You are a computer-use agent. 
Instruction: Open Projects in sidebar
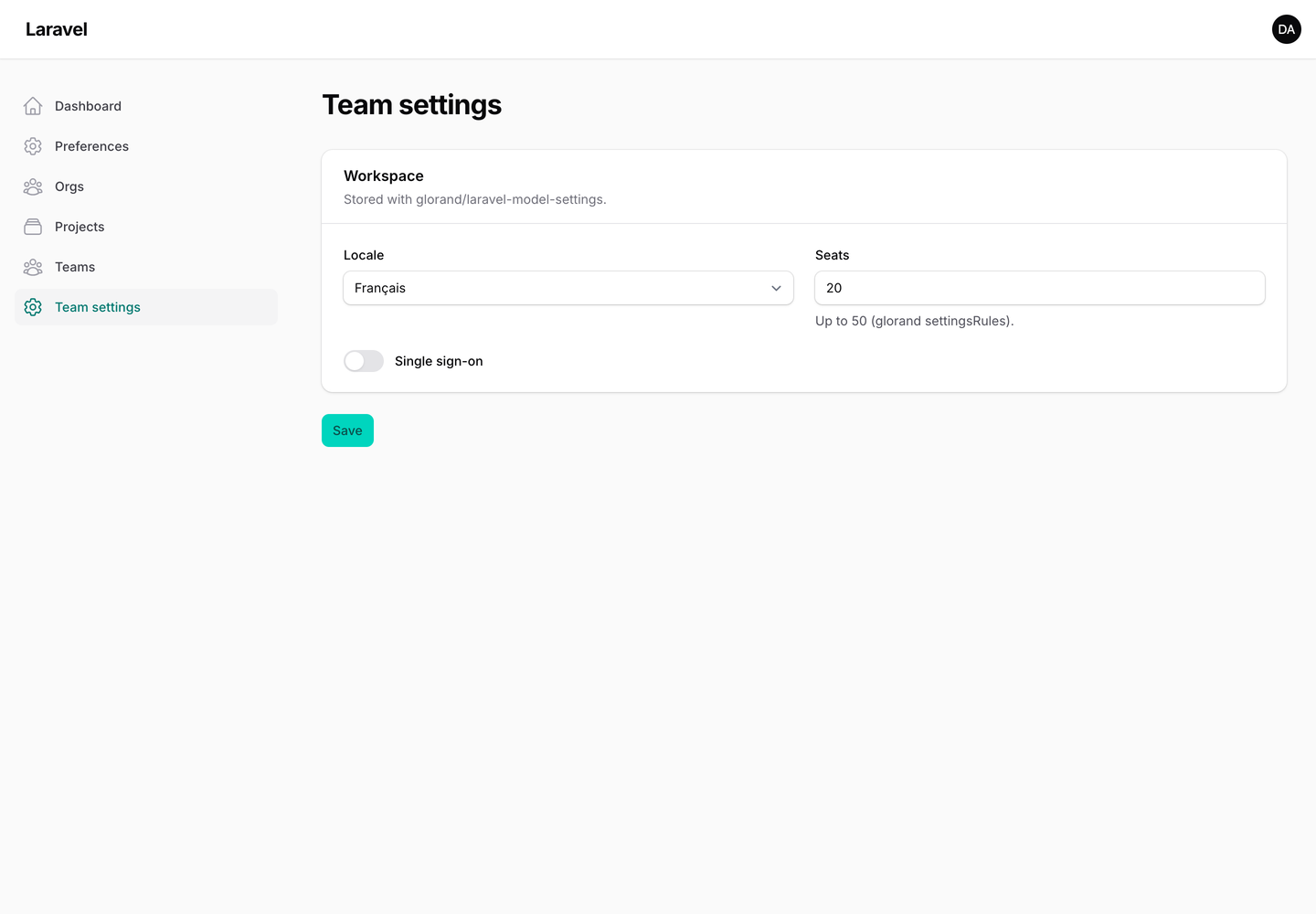[146, 227]
